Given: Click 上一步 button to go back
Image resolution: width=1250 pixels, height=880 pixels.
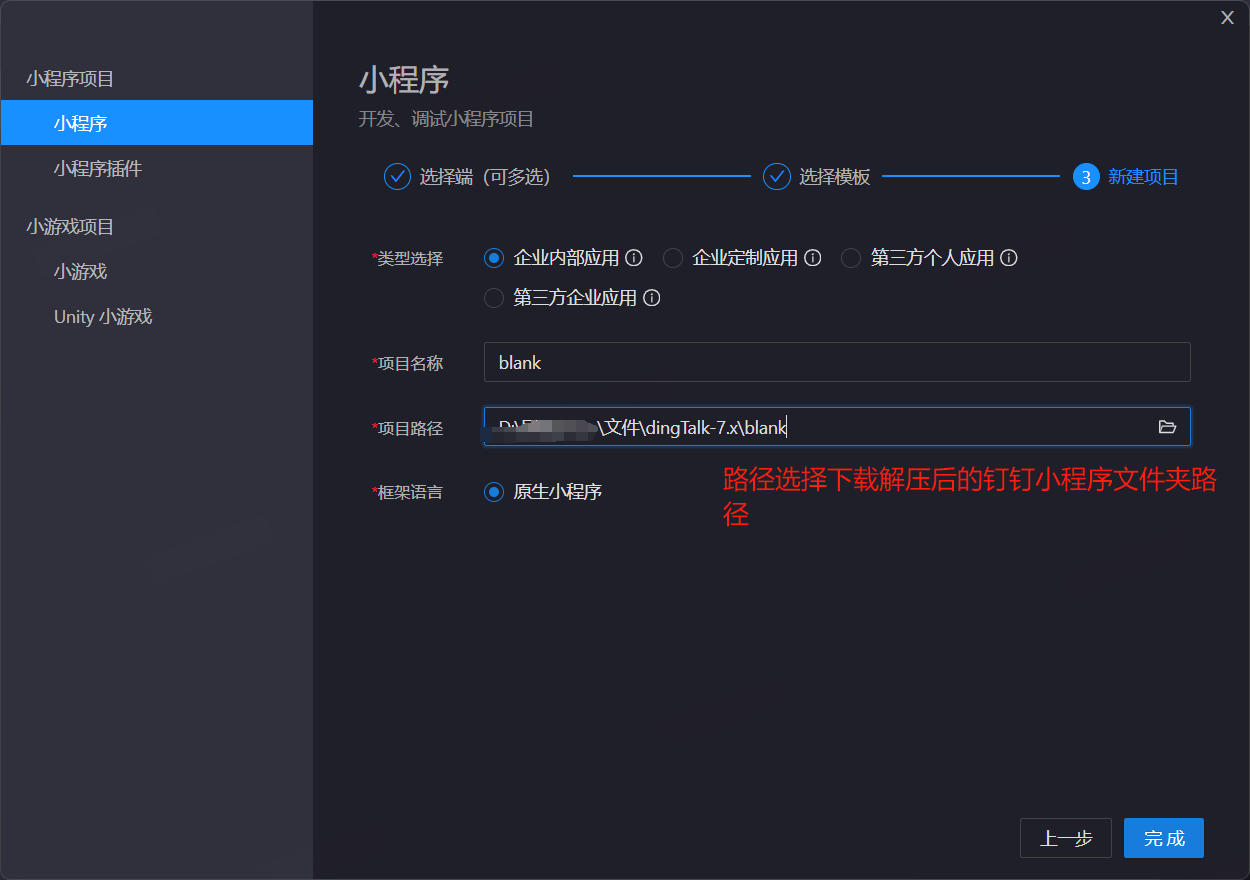Looking at the screenshot, I should pos(1065,838).
